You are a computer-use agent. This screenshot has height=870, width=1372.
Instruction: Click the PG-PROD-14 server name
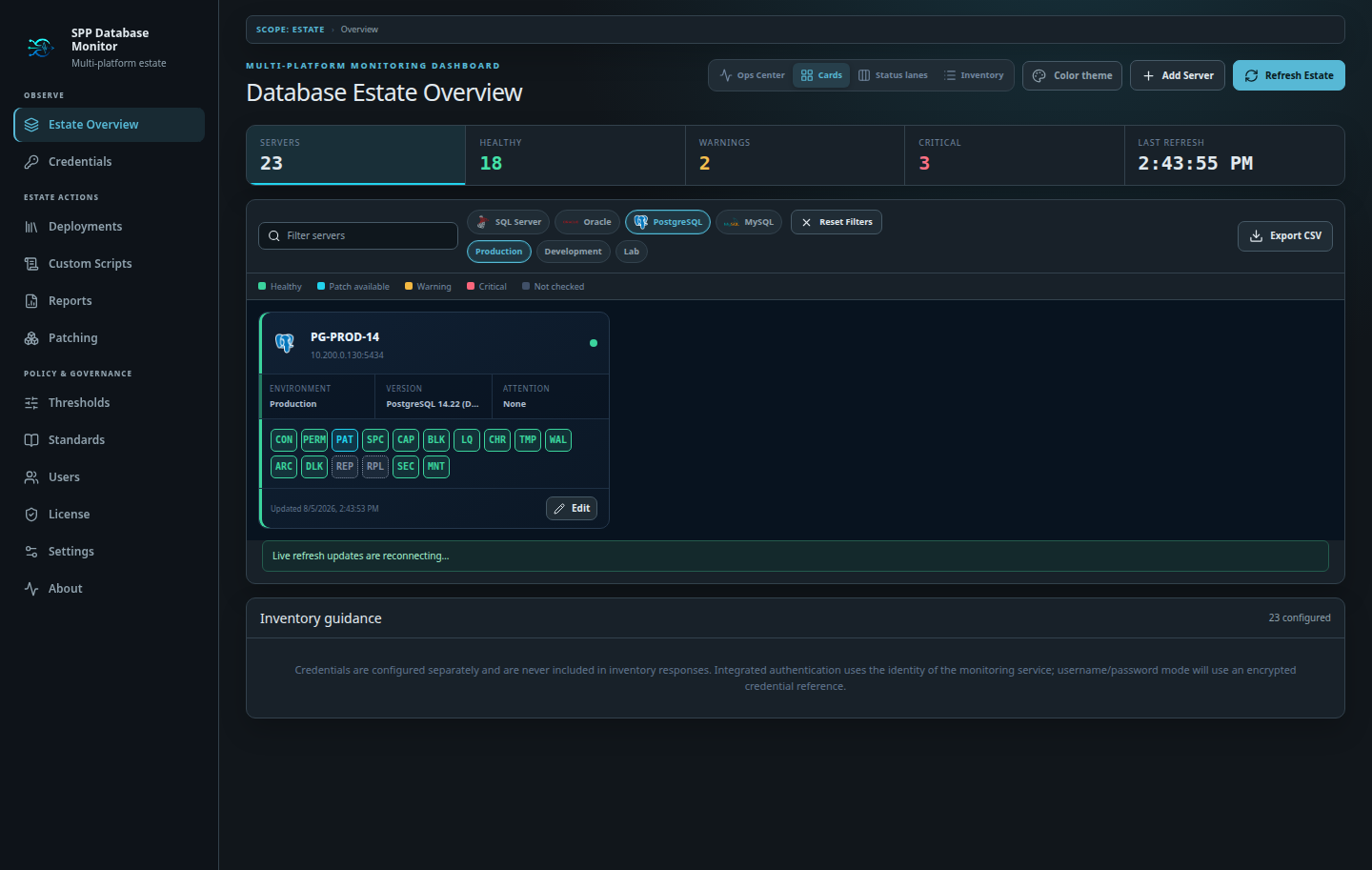[345, 337]
